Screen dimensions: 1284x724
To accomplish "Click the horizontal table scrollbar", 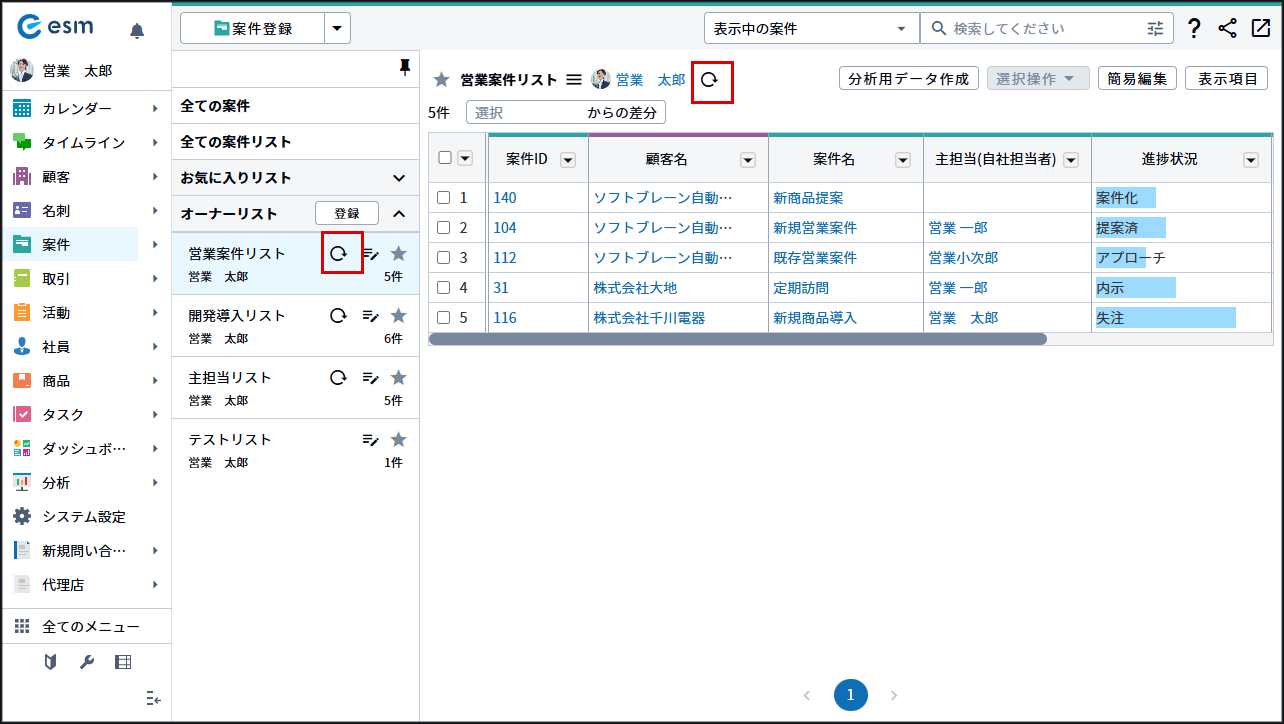I will click(x=738, y=339).
